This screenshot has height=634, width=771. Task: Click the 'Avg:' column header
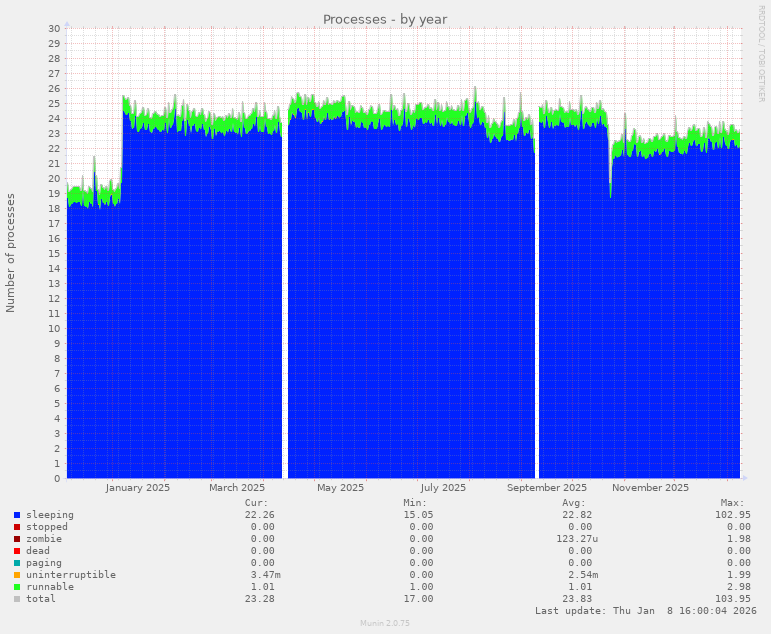point(573,503)
